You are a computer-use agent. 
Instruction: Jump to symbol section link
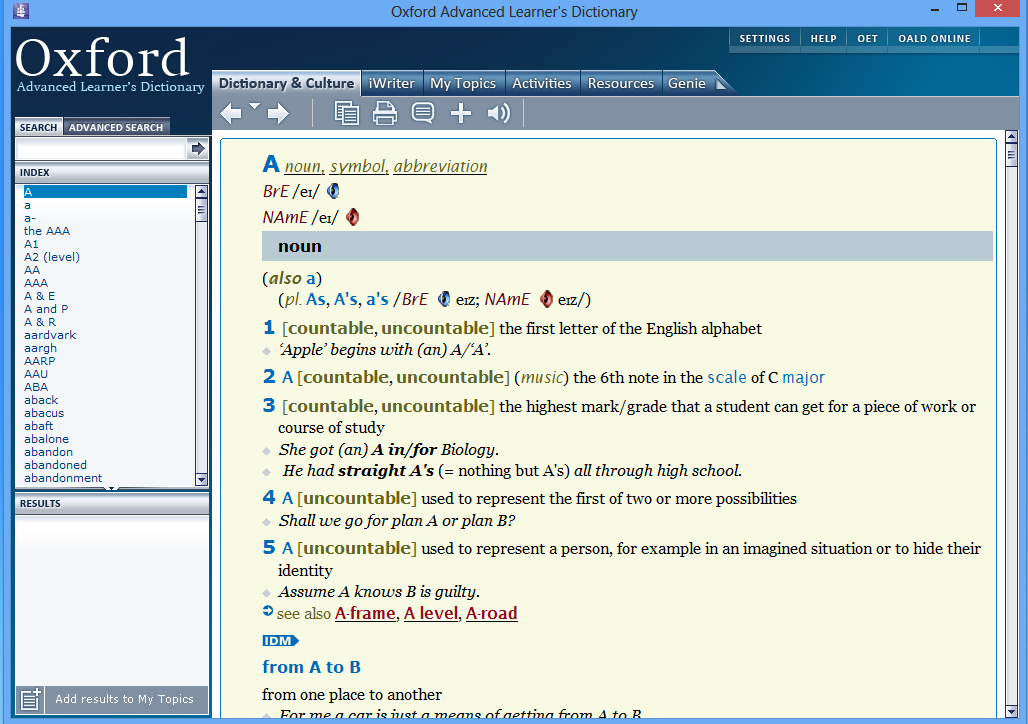click(x=358, y=167)
